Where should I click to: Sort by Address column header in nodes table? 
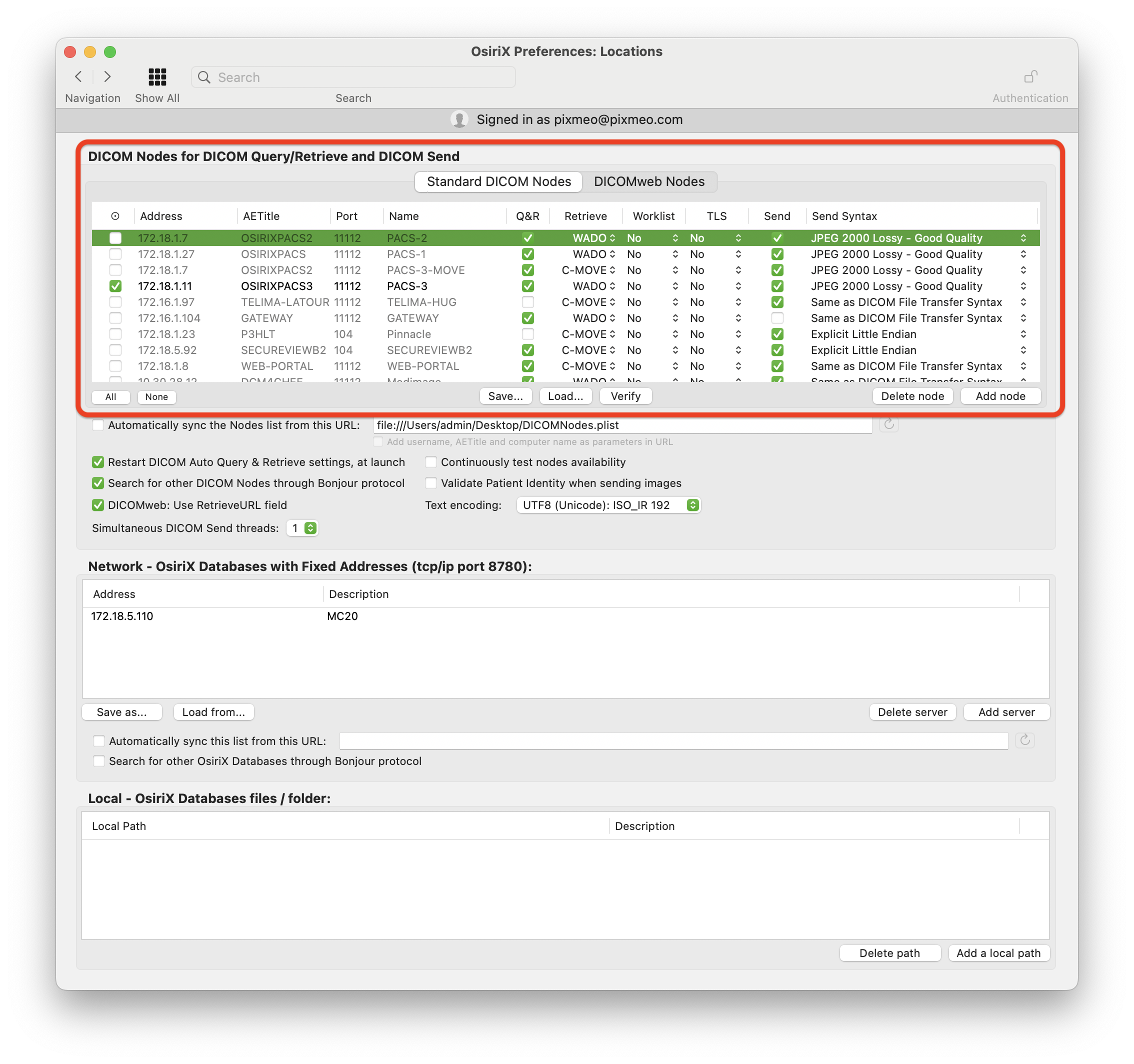[185, 216]
